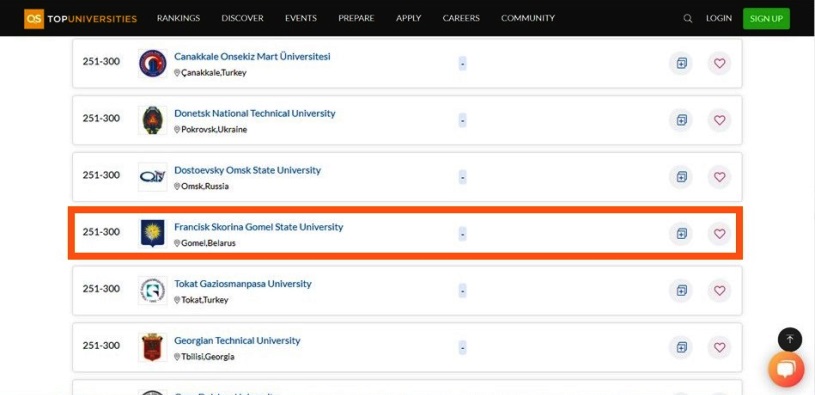Click the Tokat,Turkey location text
Screen dimensions: 815x395
tap(205, 300)
